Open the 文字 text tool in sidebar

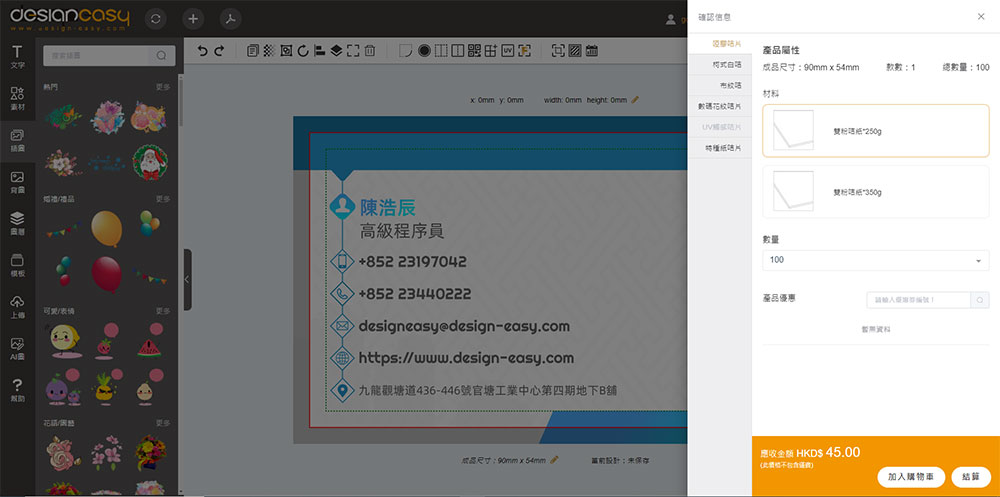click(x=17, y=56)
